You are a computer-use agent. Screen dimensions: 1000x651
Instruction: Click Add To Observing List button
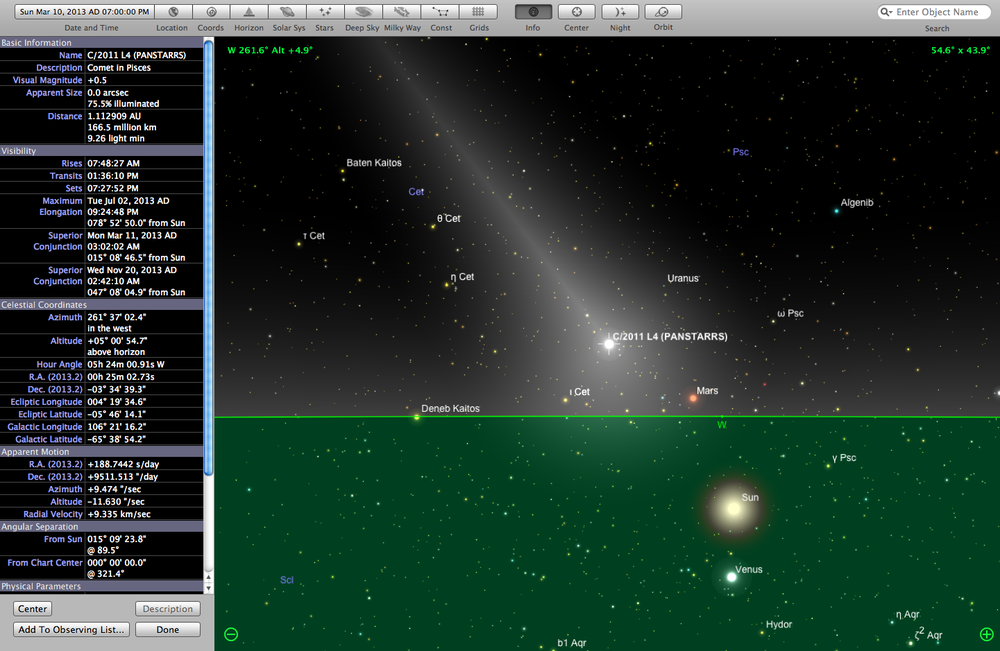pyautogui.click(x=70, y=629)
